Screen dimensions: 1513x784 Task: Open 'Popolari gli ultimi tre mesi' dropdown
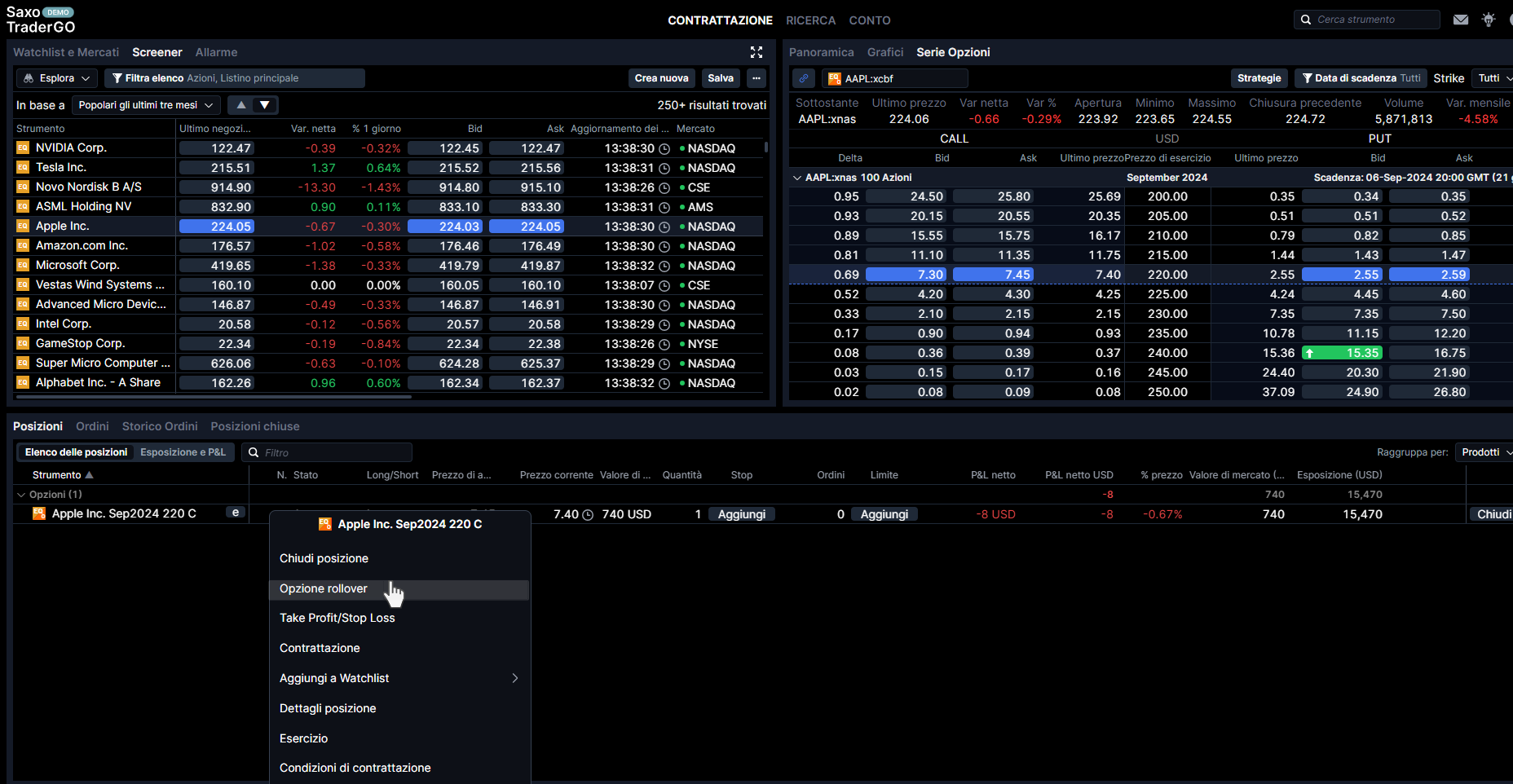point(146,105)
